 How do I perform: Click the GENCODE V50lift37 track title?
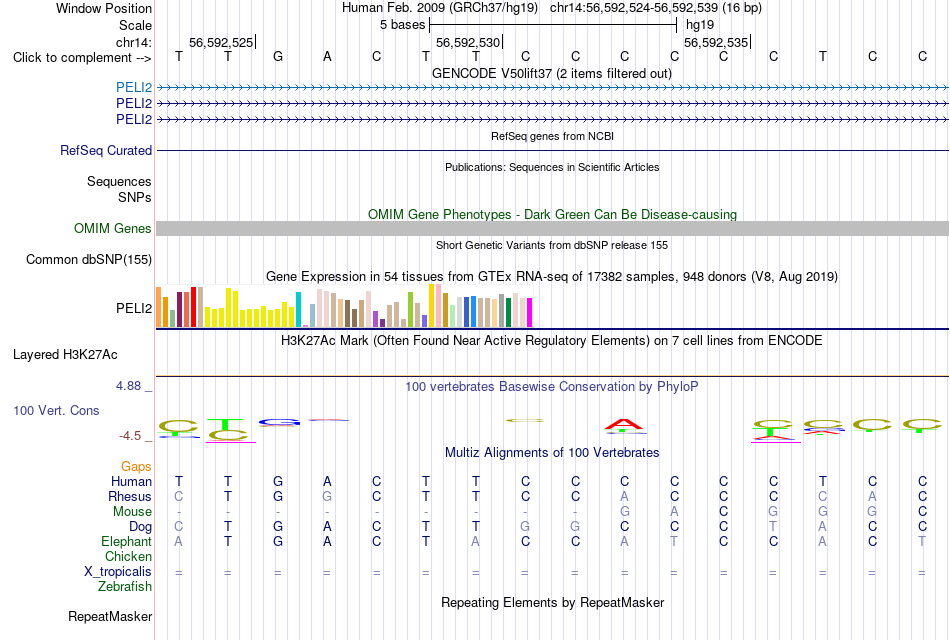(551, 73)
